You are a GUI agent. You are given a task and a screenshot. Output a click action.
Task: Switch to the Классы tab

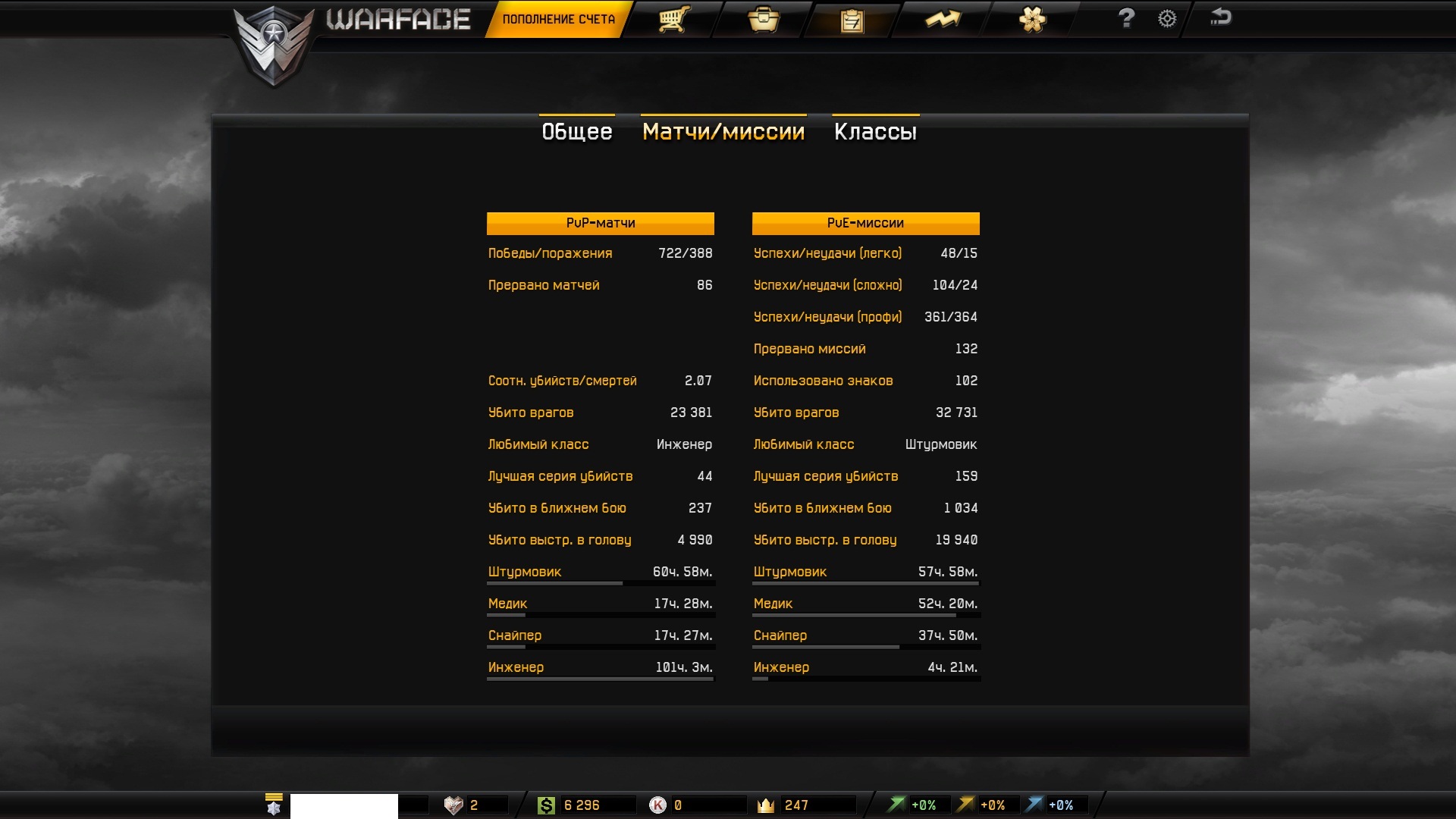[x=875, y=132]
